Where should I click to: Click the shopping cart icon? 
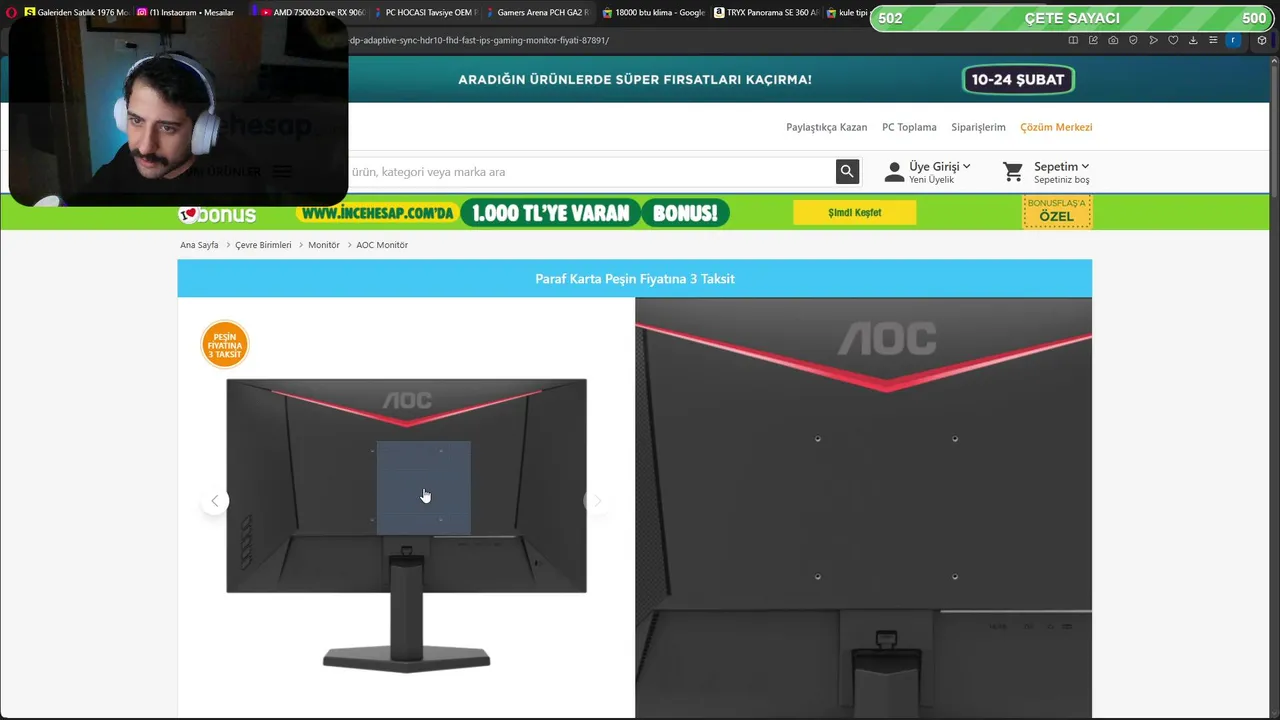[1013, 172]
